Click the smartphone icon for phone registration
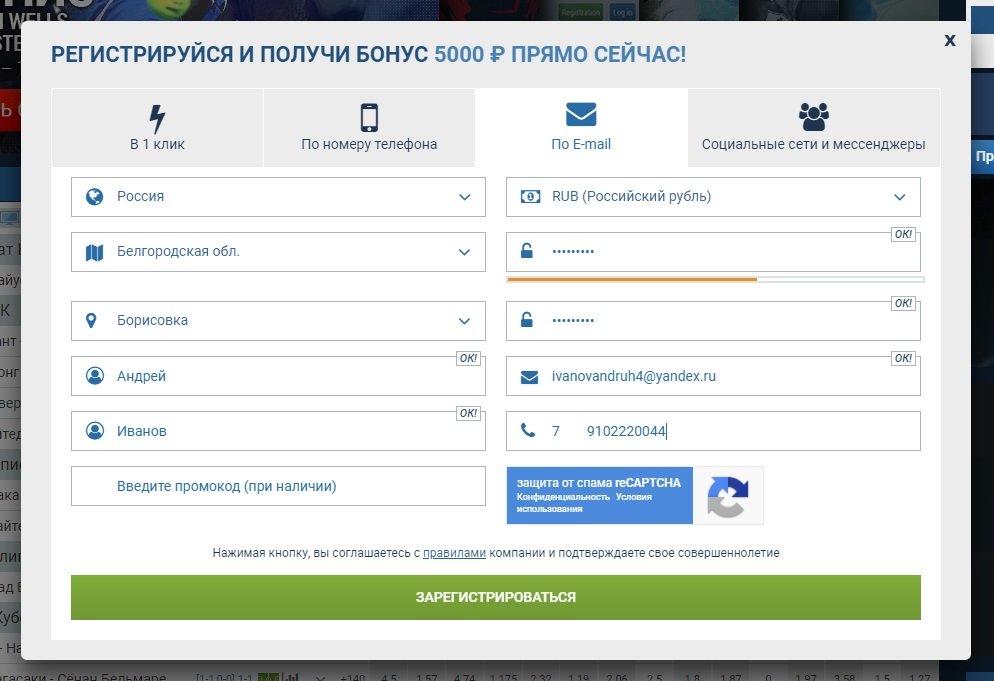Image resolution: width=994 pixels, height=681 pixels. (x=369, y=117)
